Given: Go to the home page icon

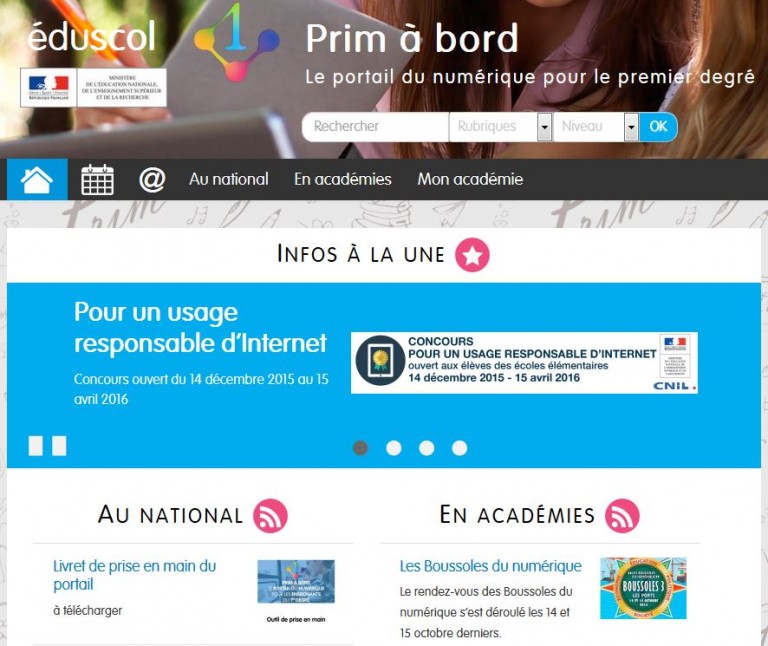Looking at the screenshot, I should pos(37,179).
